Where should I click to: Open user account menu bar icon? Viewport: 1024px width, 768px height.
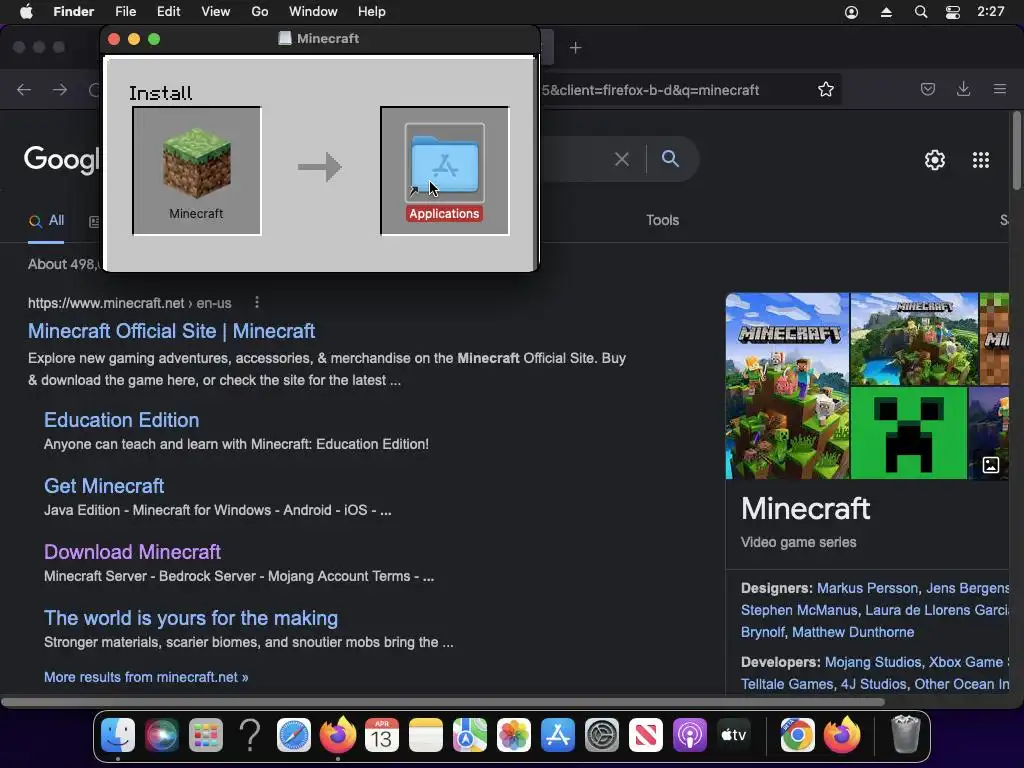[852, 12]
